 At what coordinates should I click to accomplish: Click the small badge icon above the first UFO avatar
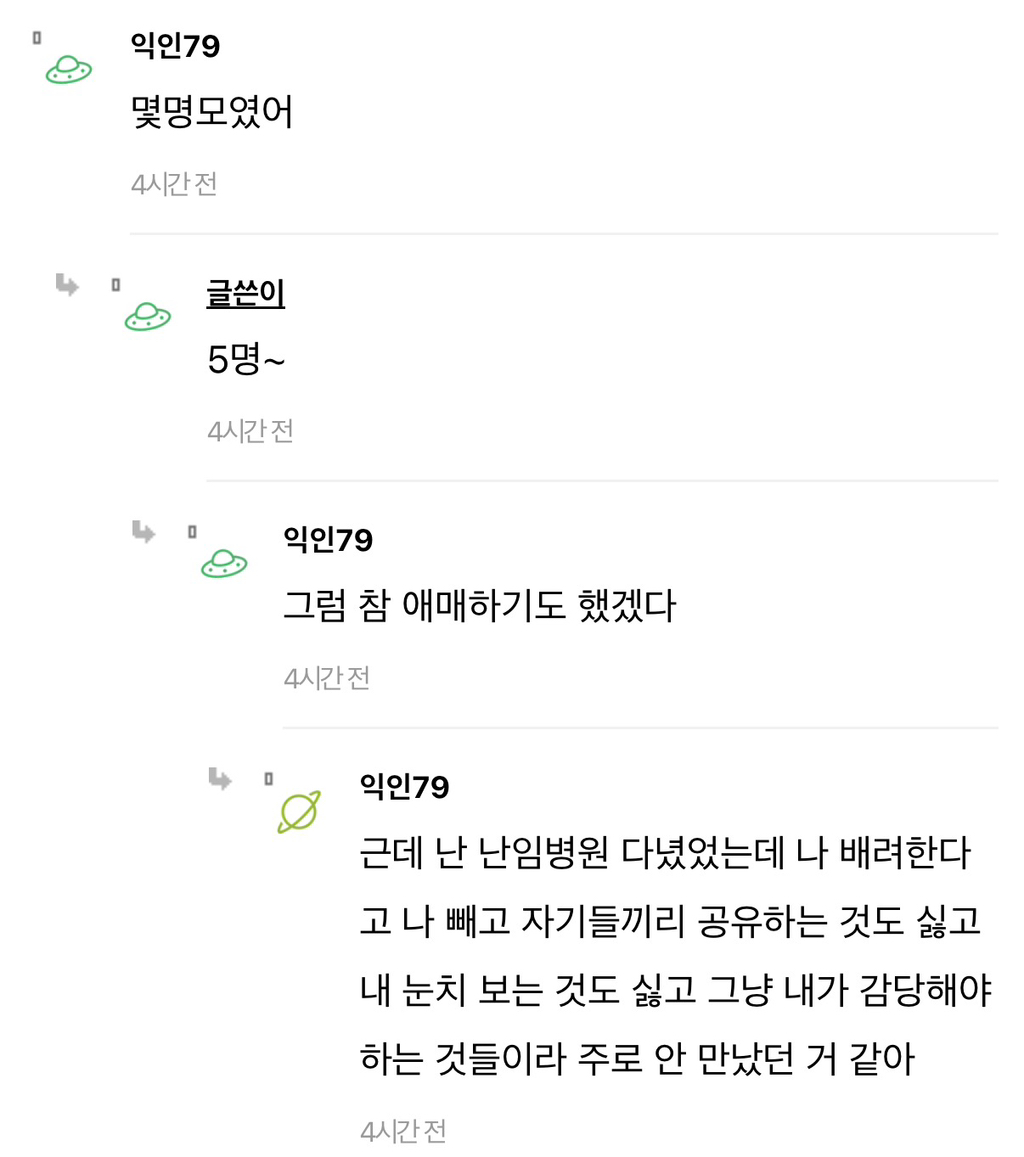coord(36,36)
